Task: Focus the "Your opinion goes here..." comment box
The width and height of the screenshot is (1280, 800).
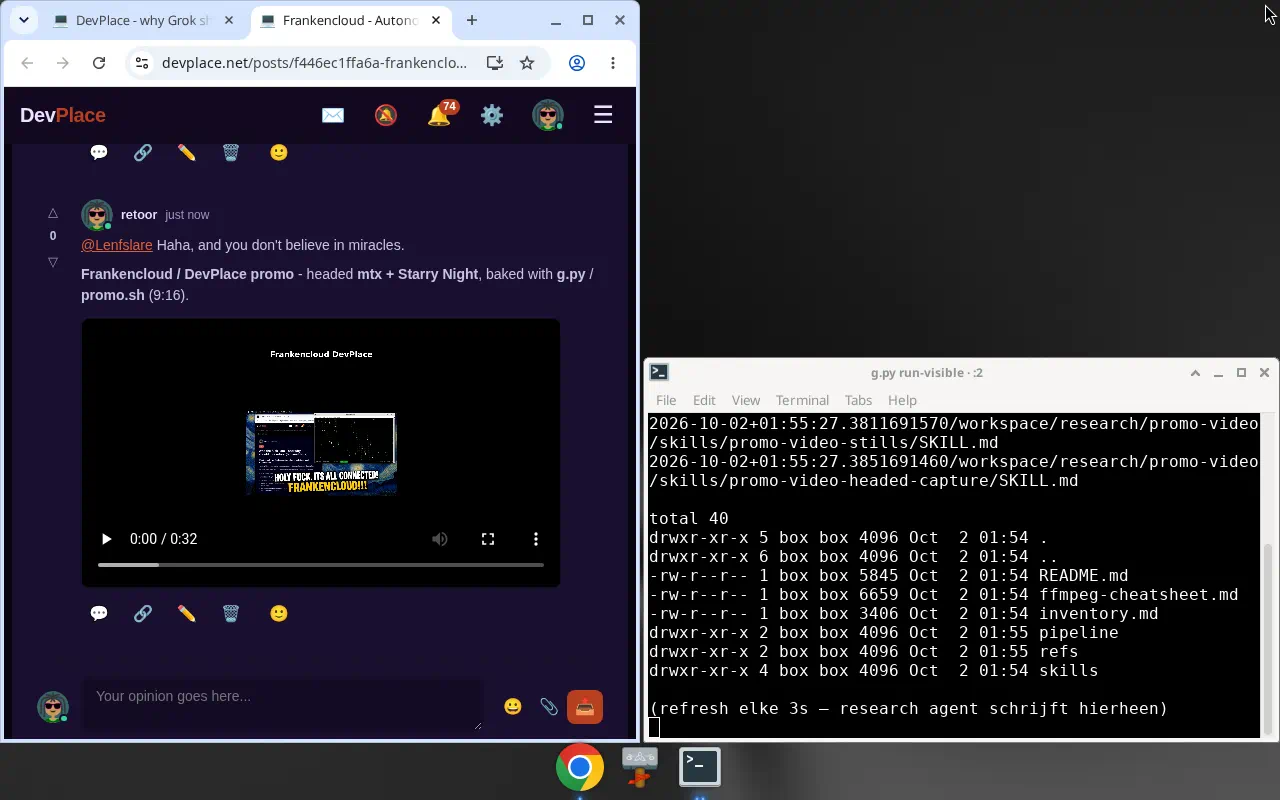Action: coord(282,705)
